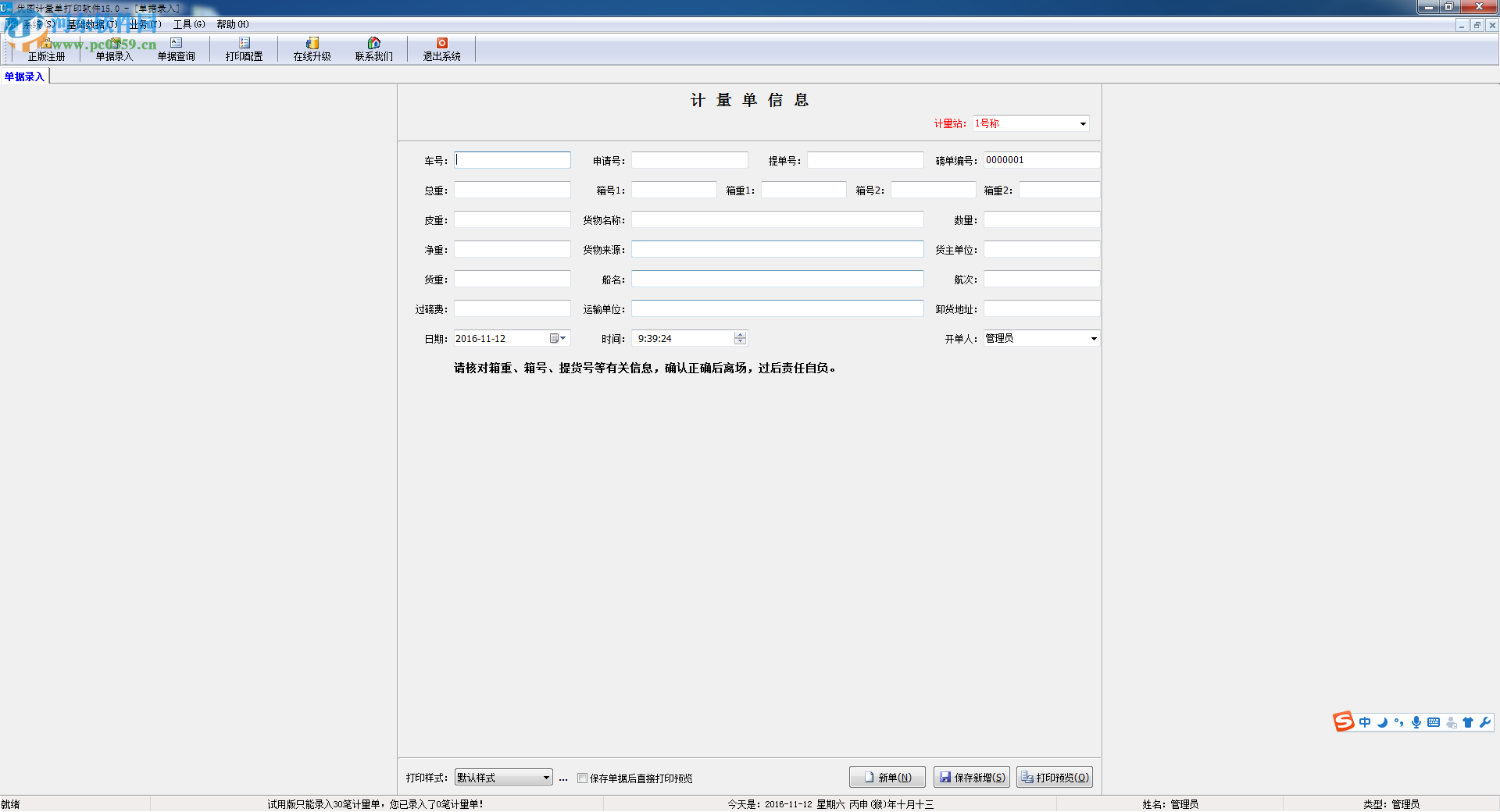Click the 保存新增(S) button
Screen dimensions: 1500x812
tap(972, 777)
